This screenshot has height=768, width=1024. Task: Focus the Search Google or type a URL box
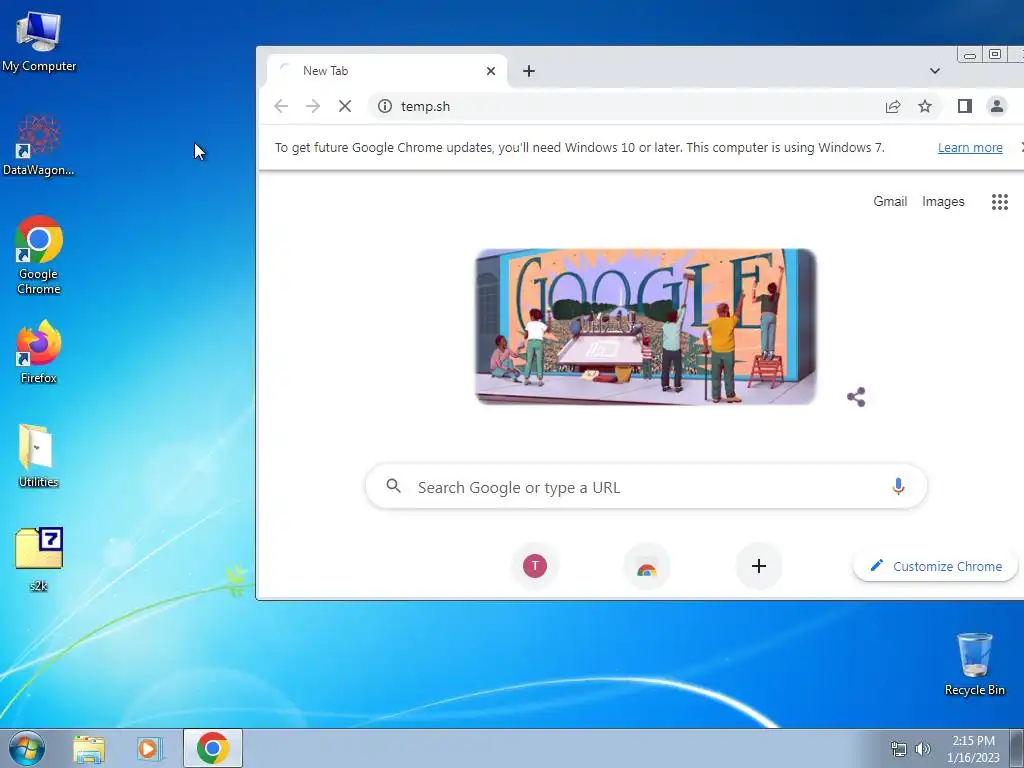(647, 487)
